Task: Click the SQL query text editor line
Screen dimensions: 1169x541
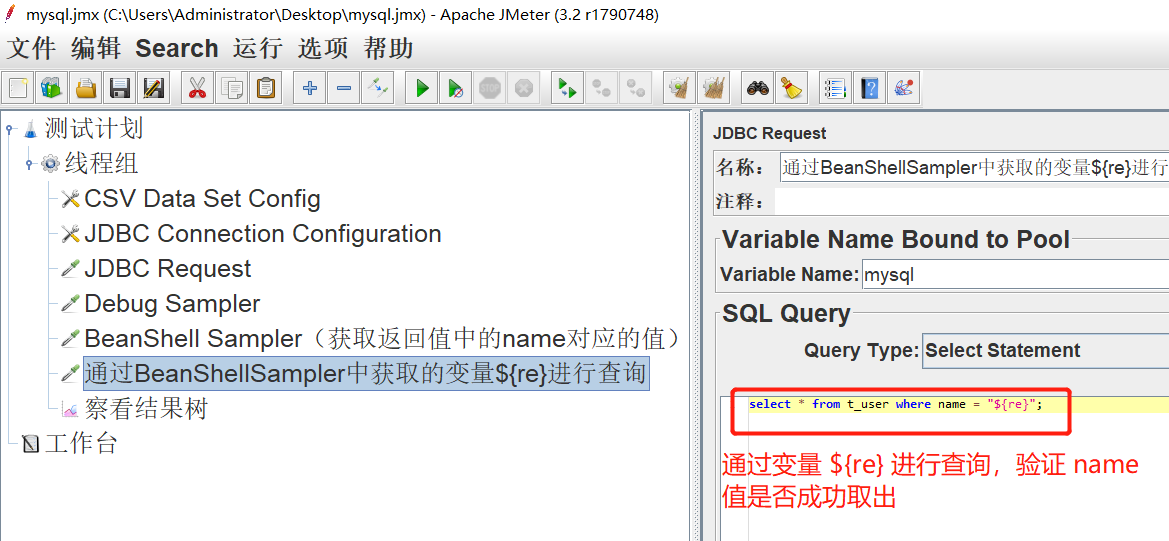Action: 959,405
